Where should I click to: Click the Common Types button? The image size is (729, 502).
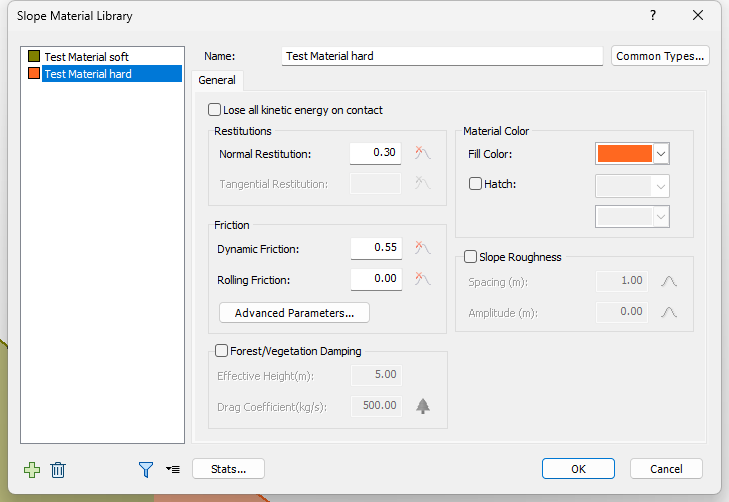[660, 56]
